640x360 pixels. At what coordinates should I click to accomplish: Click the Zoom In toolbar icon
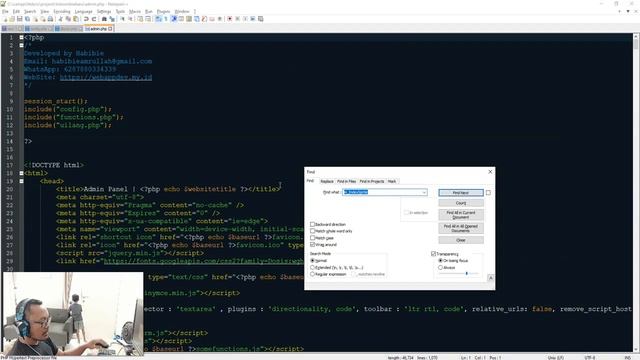point(122,19)
